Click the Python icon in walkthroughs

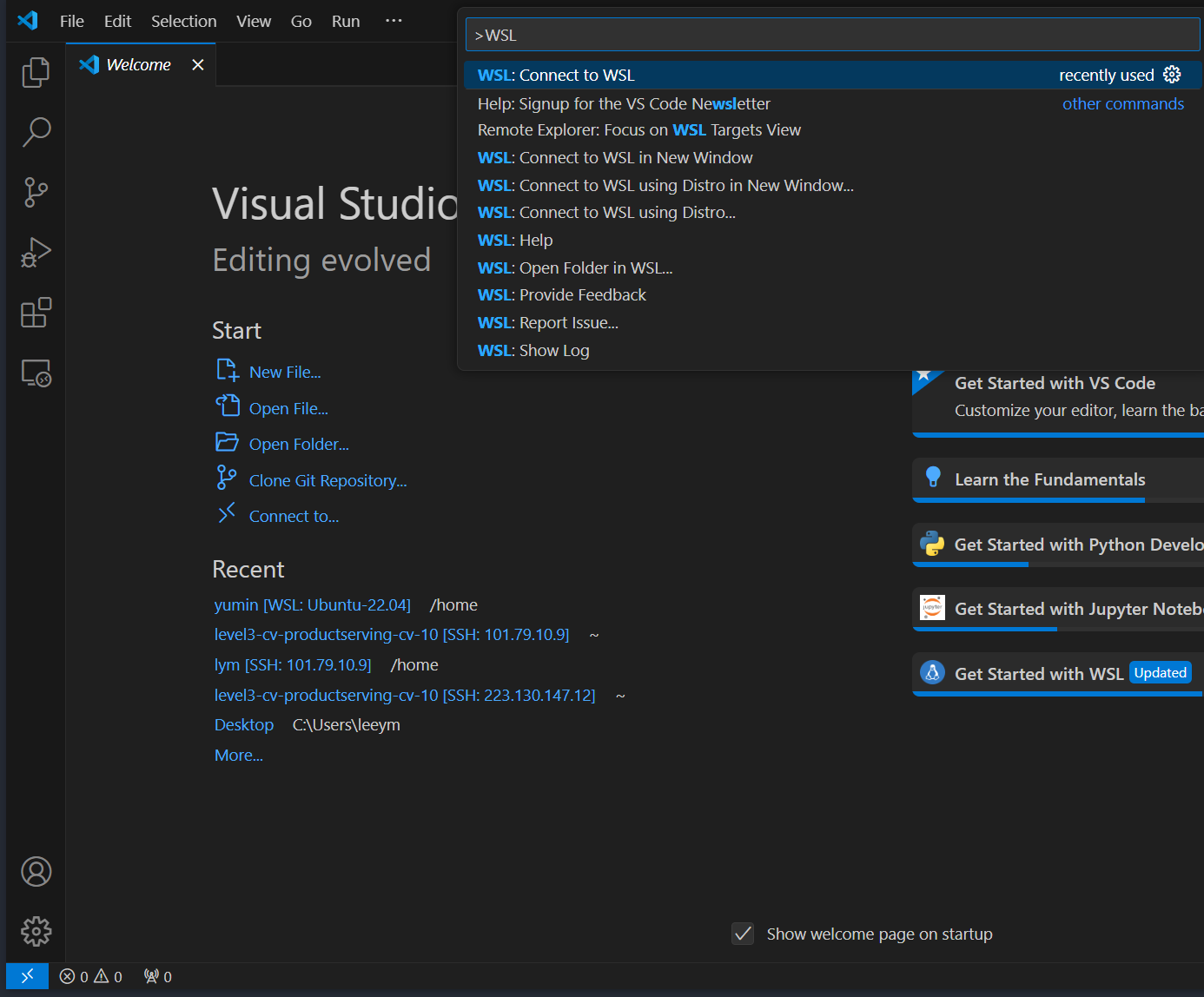[x=932, y=544]
